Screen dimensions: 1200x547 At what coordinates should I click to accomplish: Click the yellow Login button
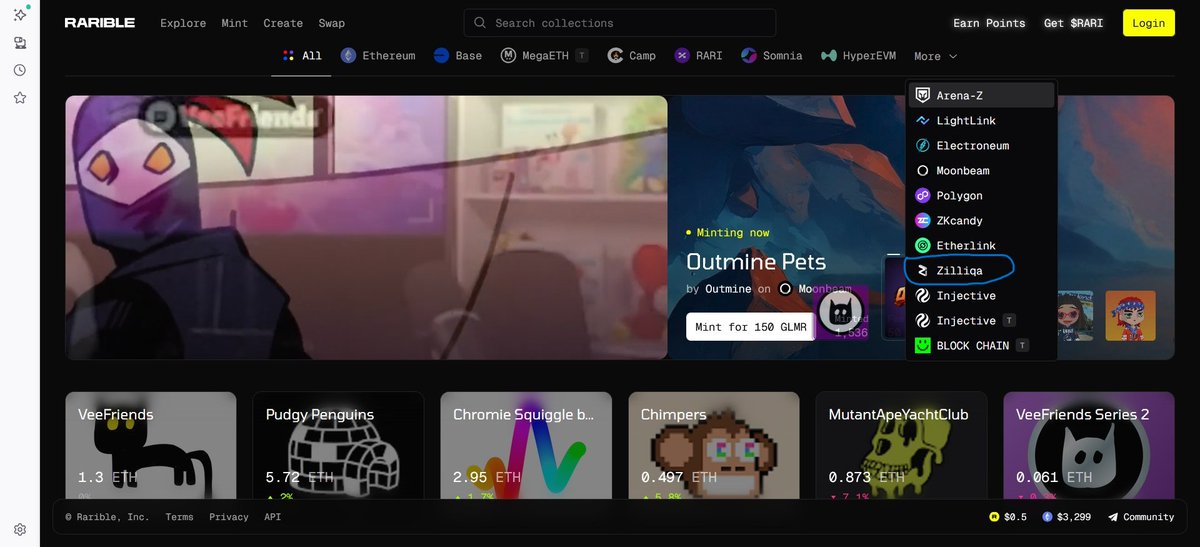coord(1149,23)
